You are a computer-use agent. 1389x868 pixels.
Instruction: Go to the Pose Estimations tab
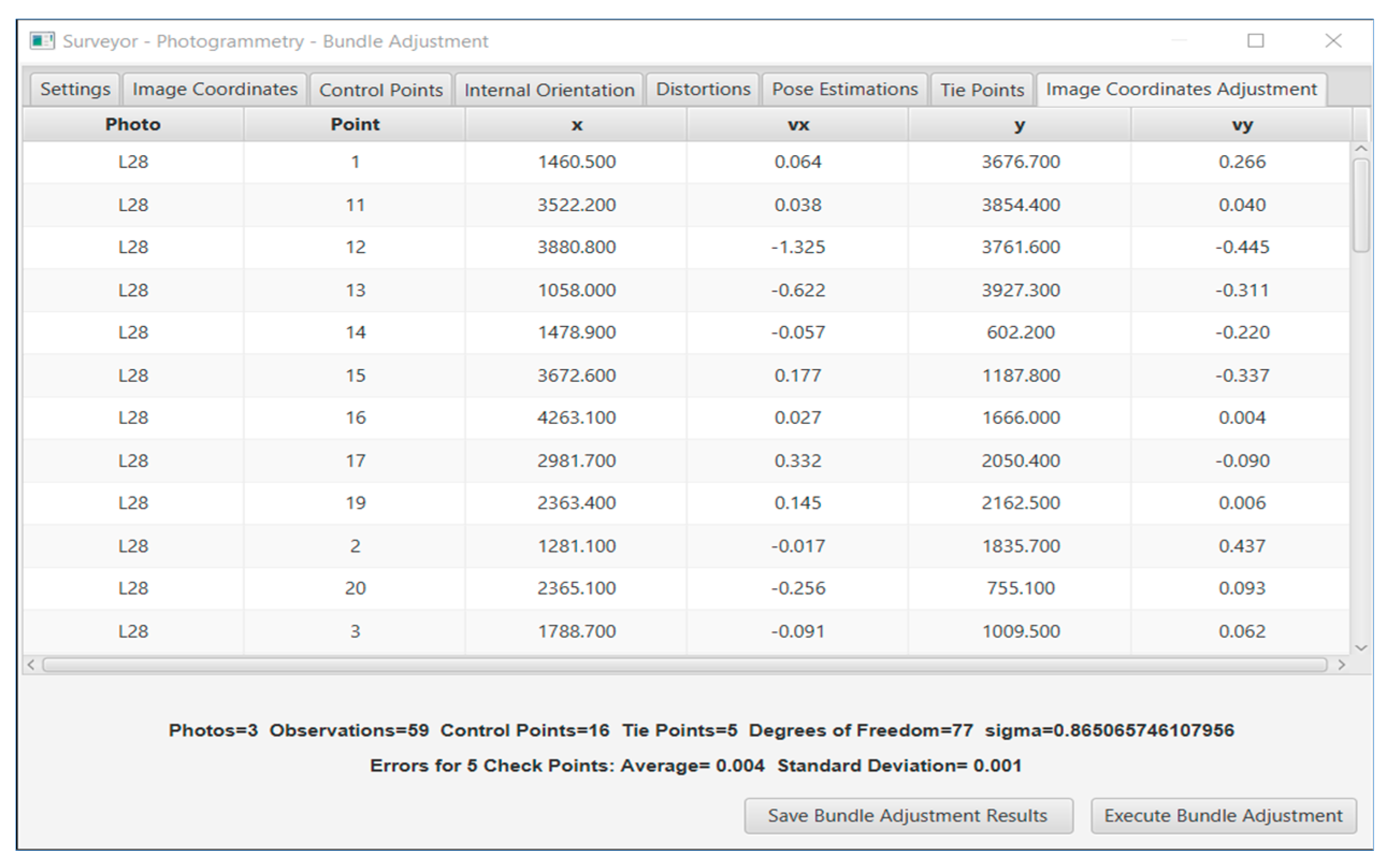click(844, 90)
